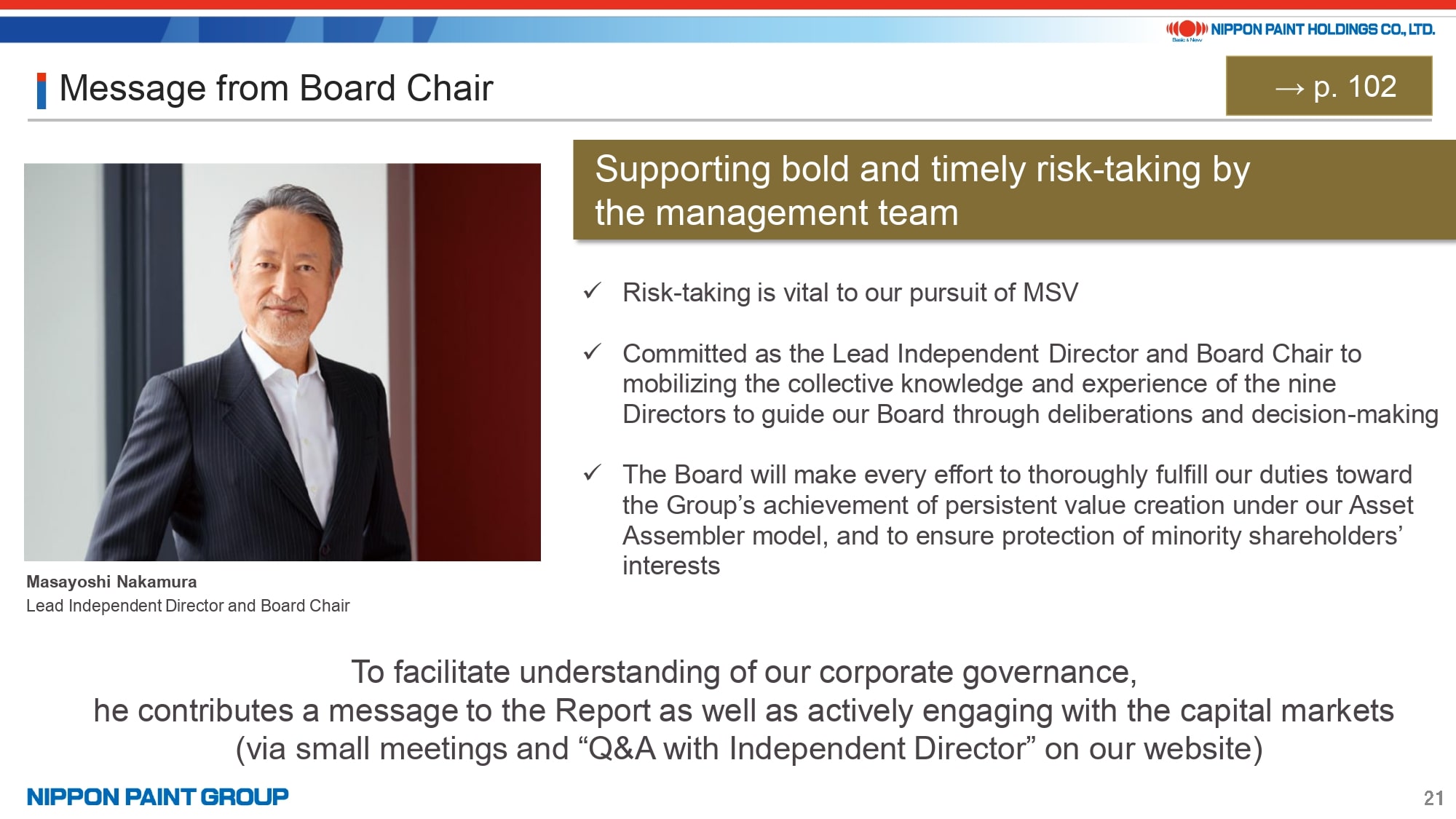The height and width of the screenshot is (819, 1456).
Task: Click the Q&A with Independent Director text line
Action: click(749, 748)
